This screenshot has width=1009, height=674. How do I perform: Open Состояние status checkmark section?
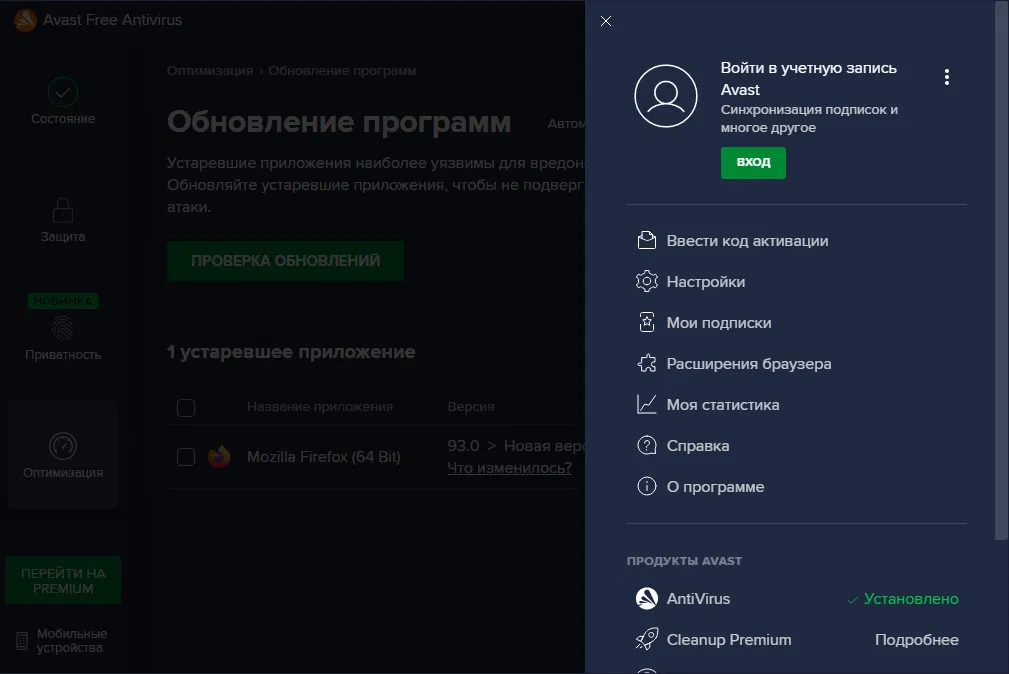pos(62,101)
